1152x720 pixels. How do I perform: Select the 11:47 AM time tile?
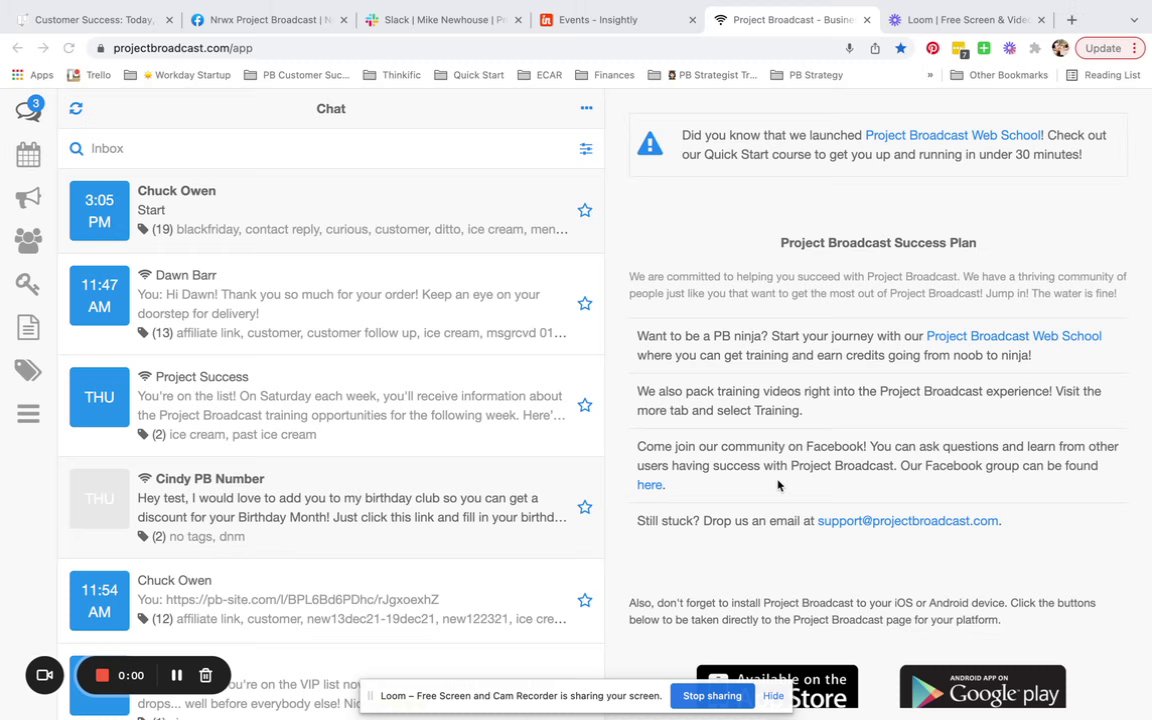99,295
